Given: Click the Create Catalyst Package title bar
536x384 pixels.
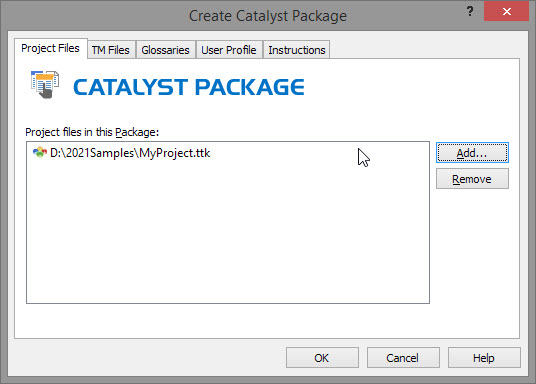Looking at the screenshot, I should point(268,16).
